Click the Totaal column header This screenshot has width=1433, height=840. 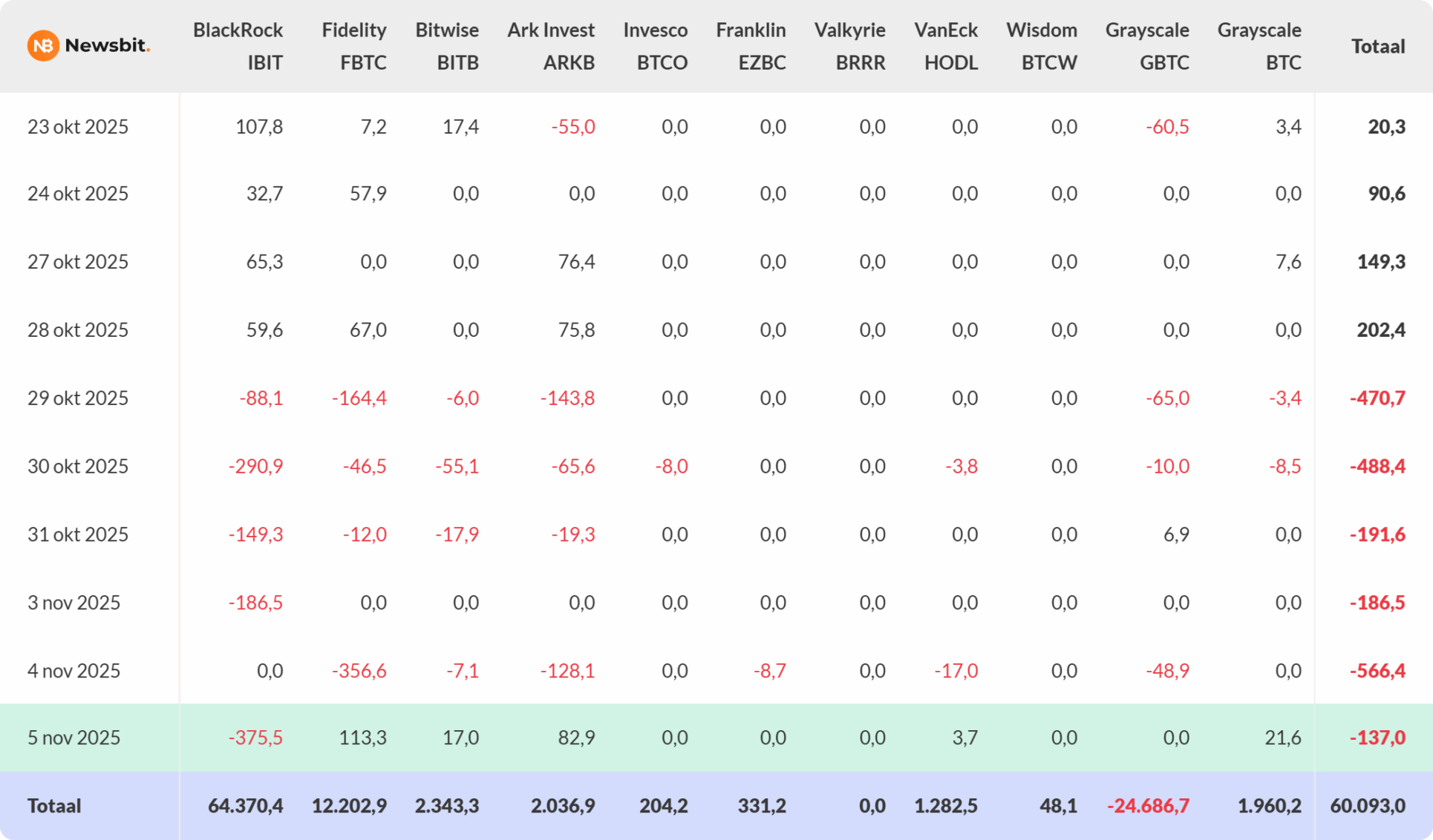1377,46
